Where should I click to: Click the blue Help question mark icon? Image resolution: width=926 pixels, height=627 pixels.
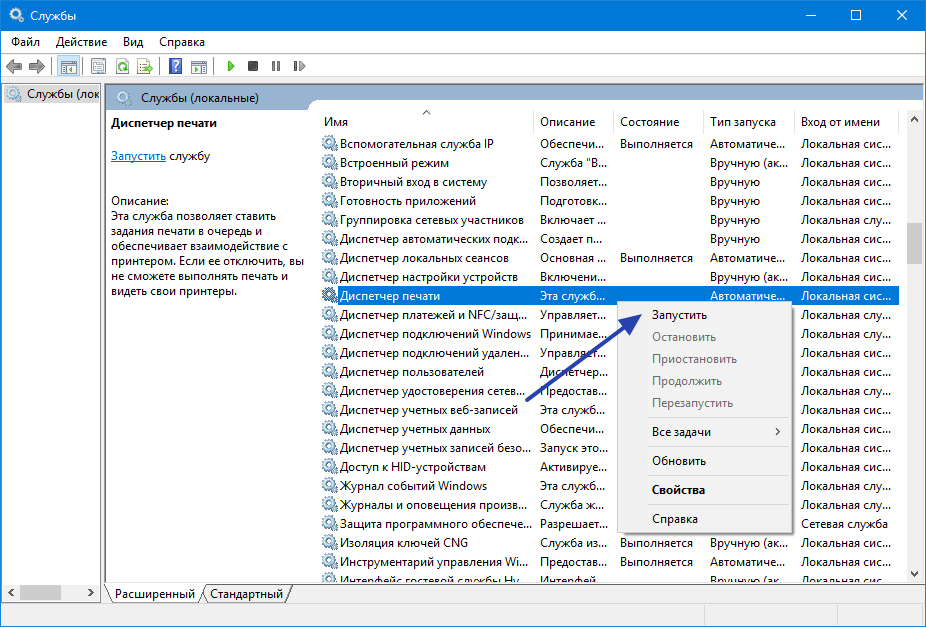click(175, 67)
